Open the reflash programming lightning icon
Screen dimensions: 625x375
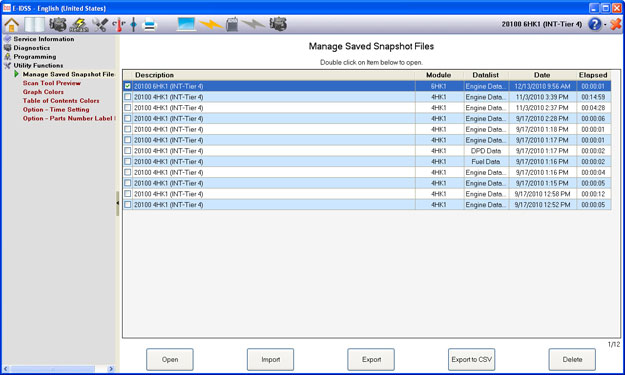(79, 25)
